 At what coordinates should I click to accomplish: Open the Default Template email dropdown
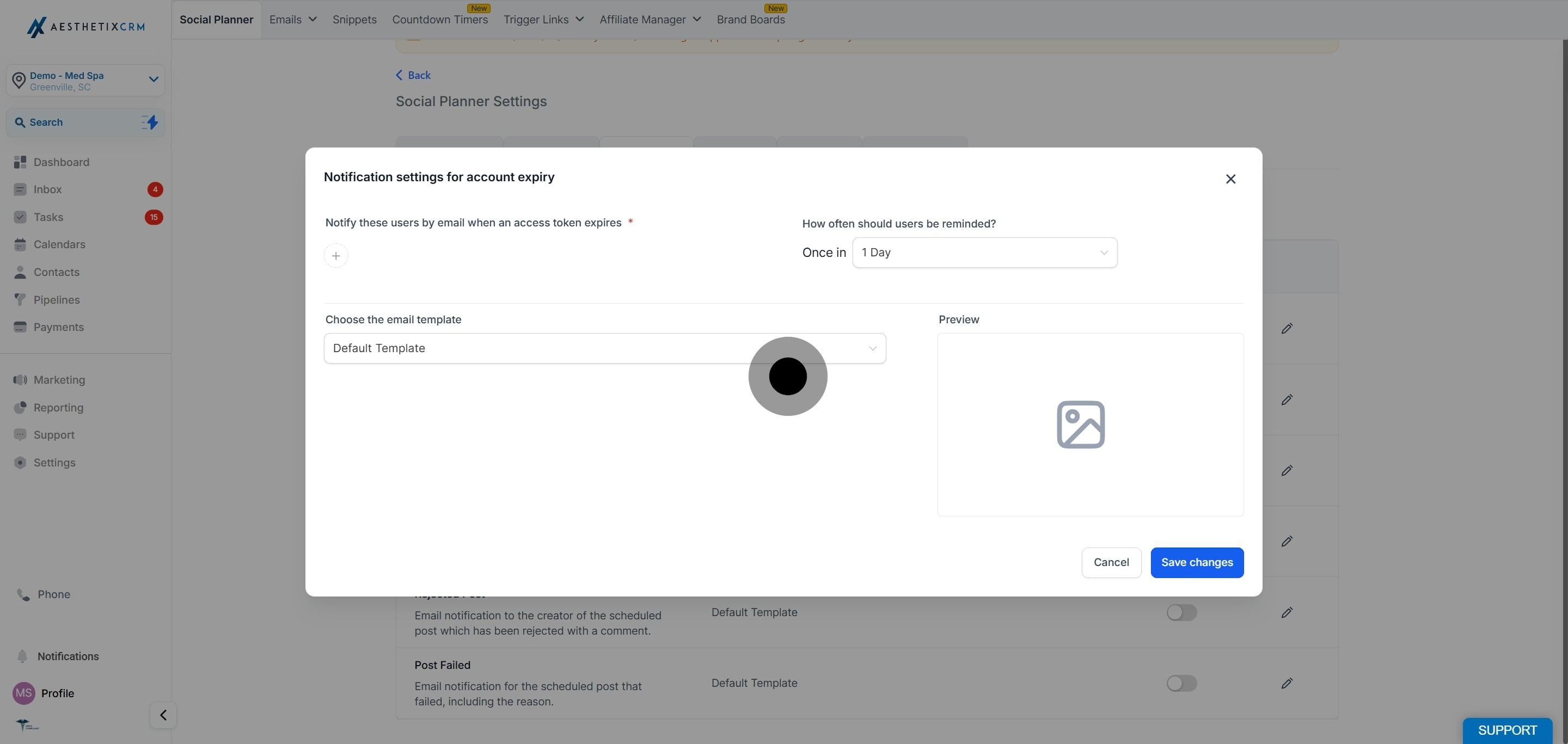point(605,348)
